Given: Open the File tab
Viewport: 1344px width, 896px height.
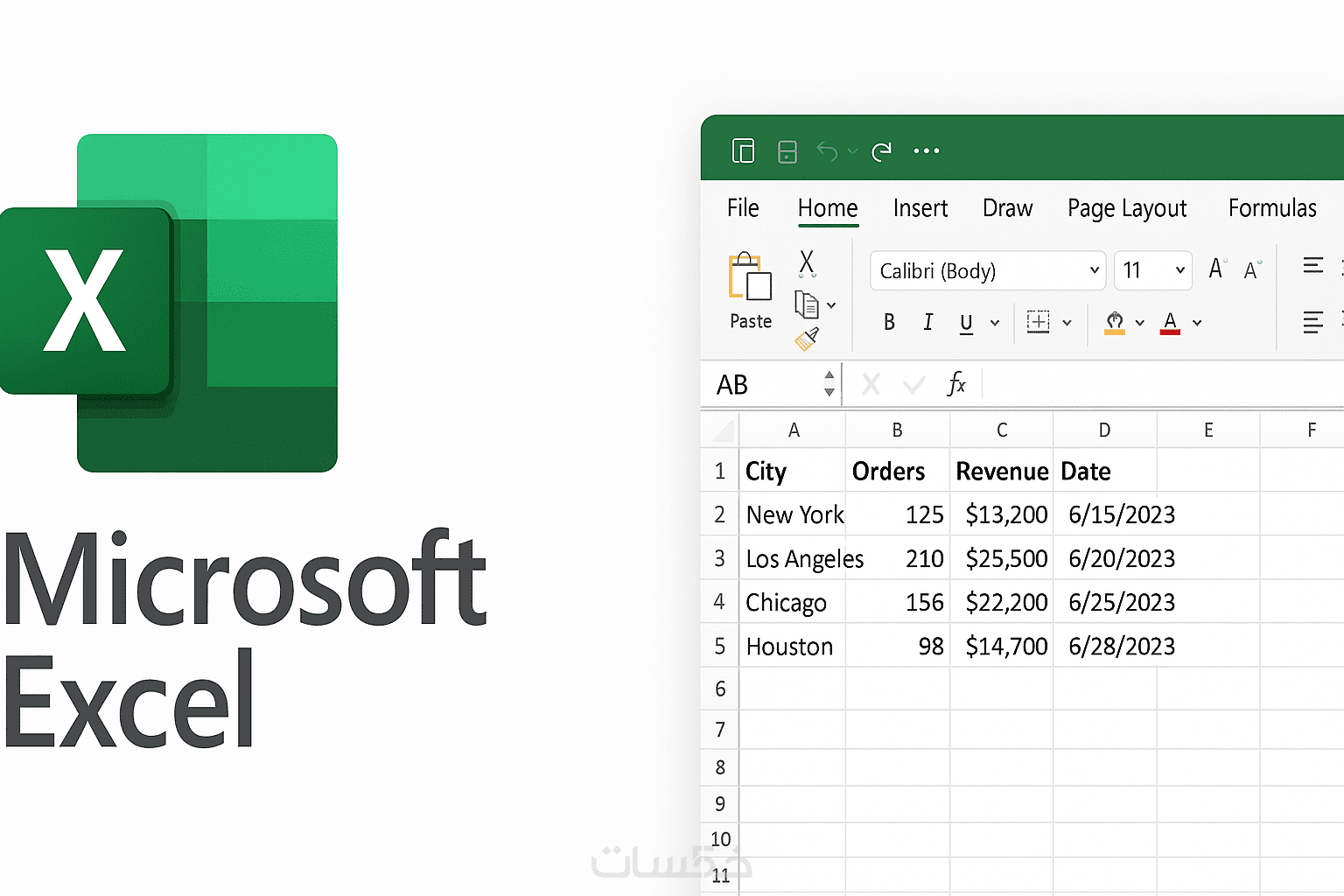Looking at the screenshot, I should tap(743, 208).
